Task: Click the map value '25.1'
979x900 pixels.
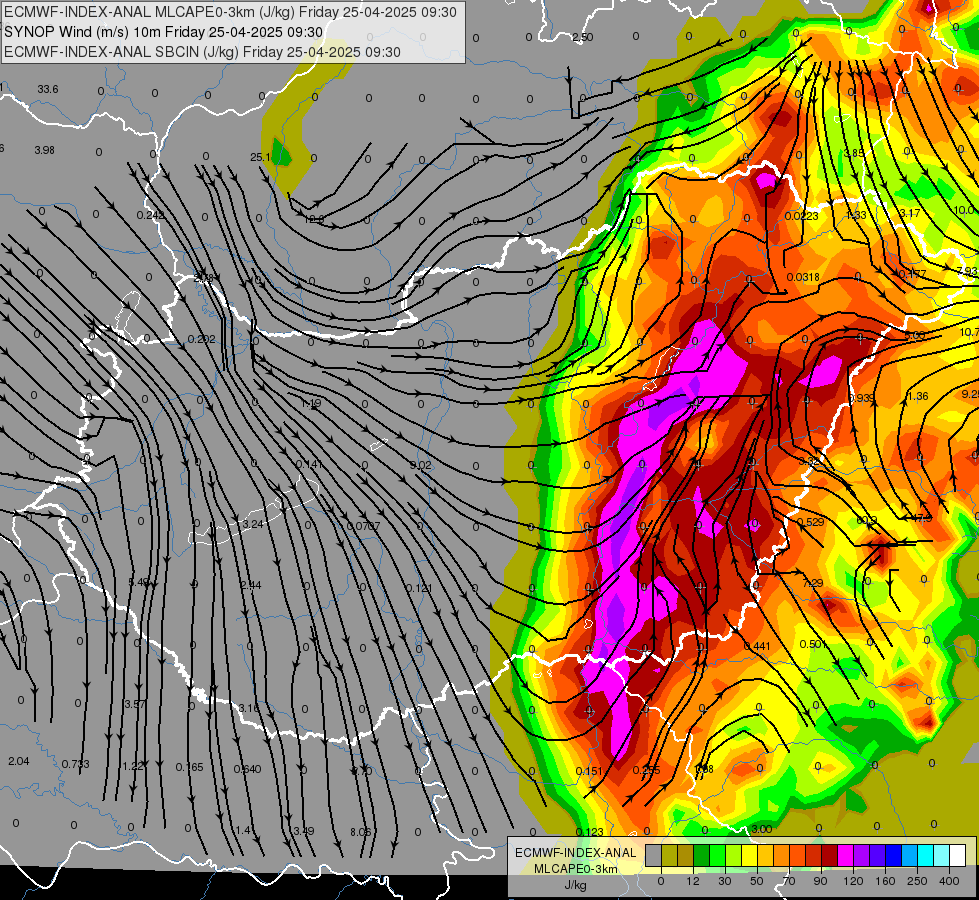Action: 260,157
